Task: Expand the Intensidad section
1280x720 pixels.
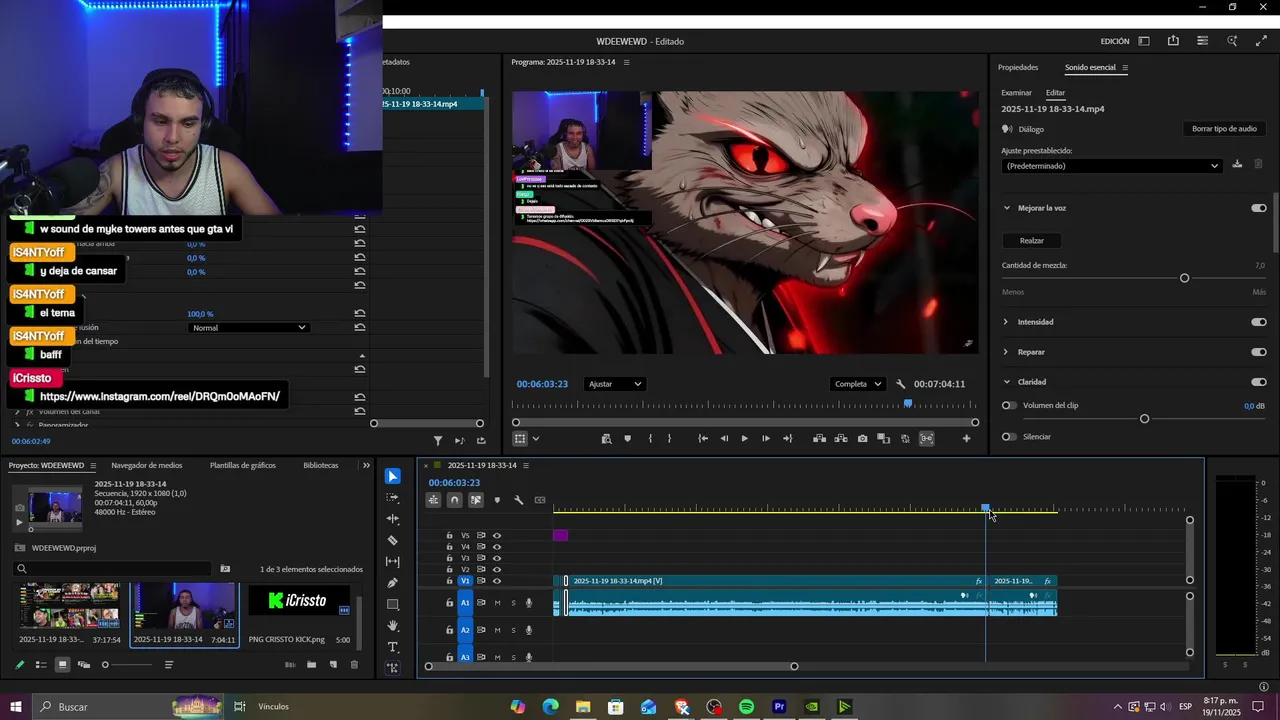Action: (1006, 322)
